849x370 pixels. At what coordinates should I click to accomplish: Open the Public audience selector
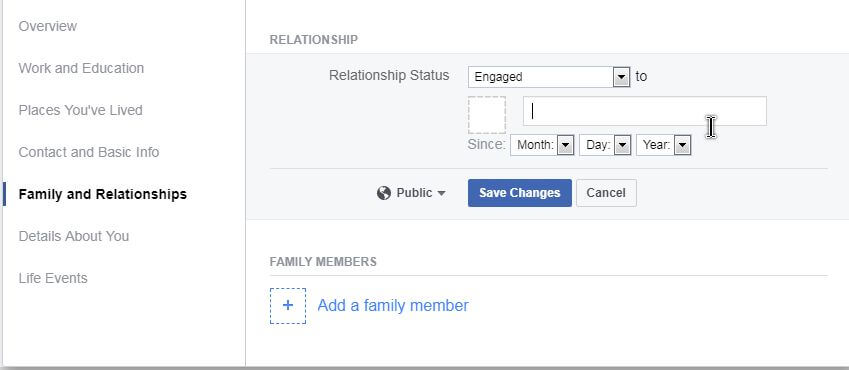(x=412, y=193)
